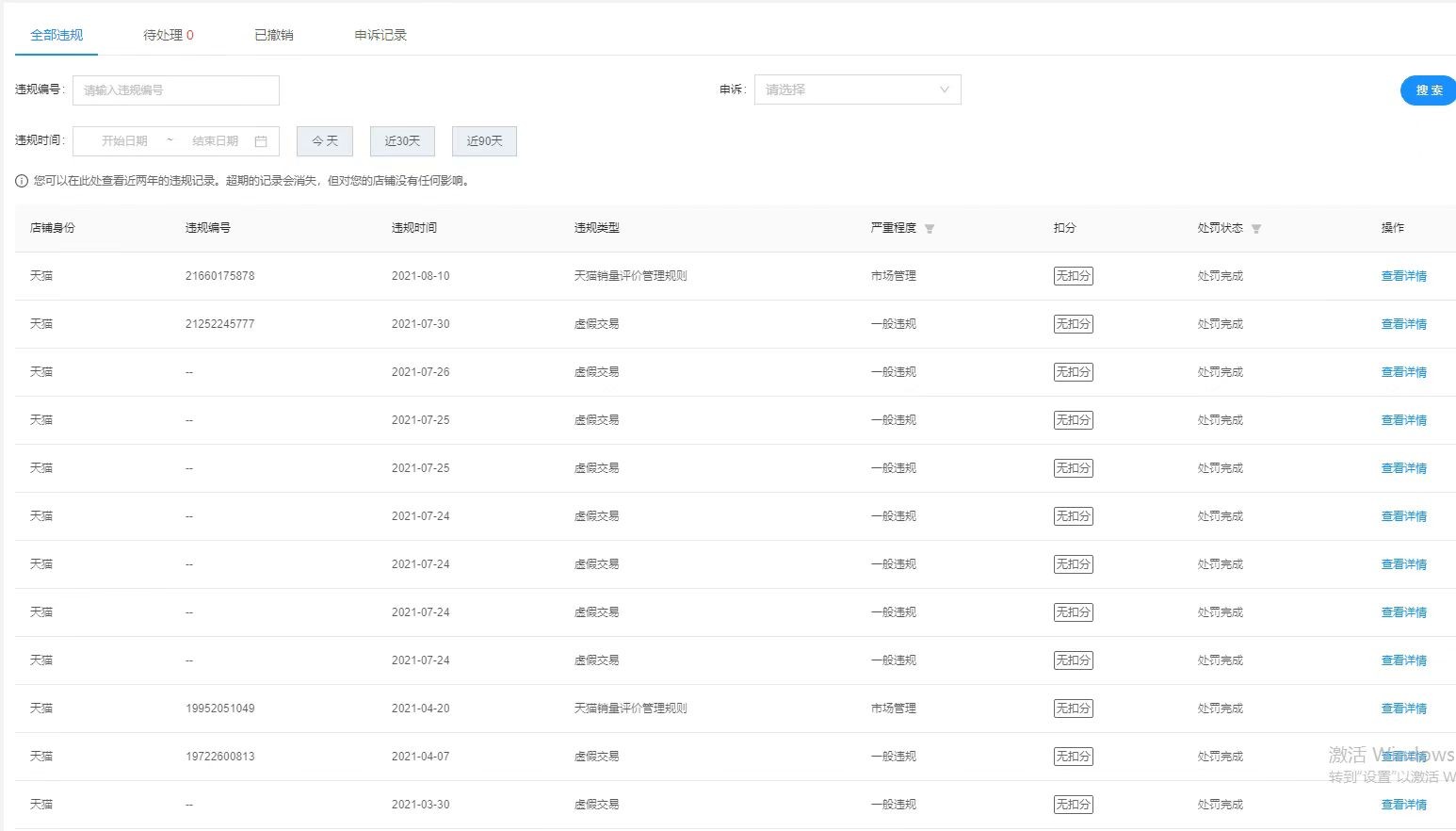Click the 结束日期 field
Screen dimensions: 1456x831
click(x=216, y=141)
